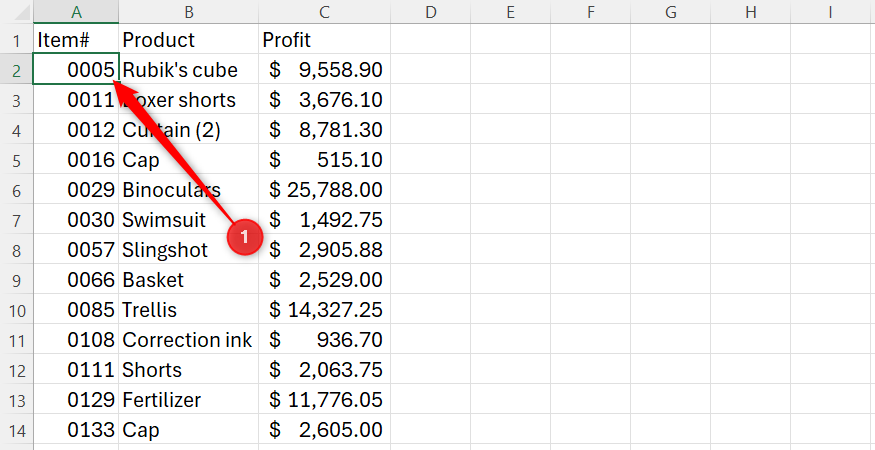Screen dimensions: 875x450
Task: Click the Item# header cell
Action: (76, 39)
